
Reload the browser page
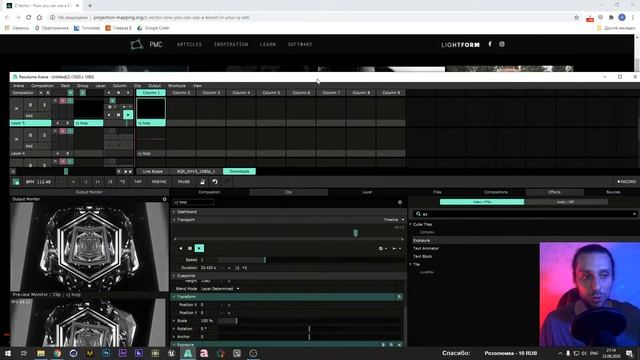pyautogui.click(x=28, y=18)
